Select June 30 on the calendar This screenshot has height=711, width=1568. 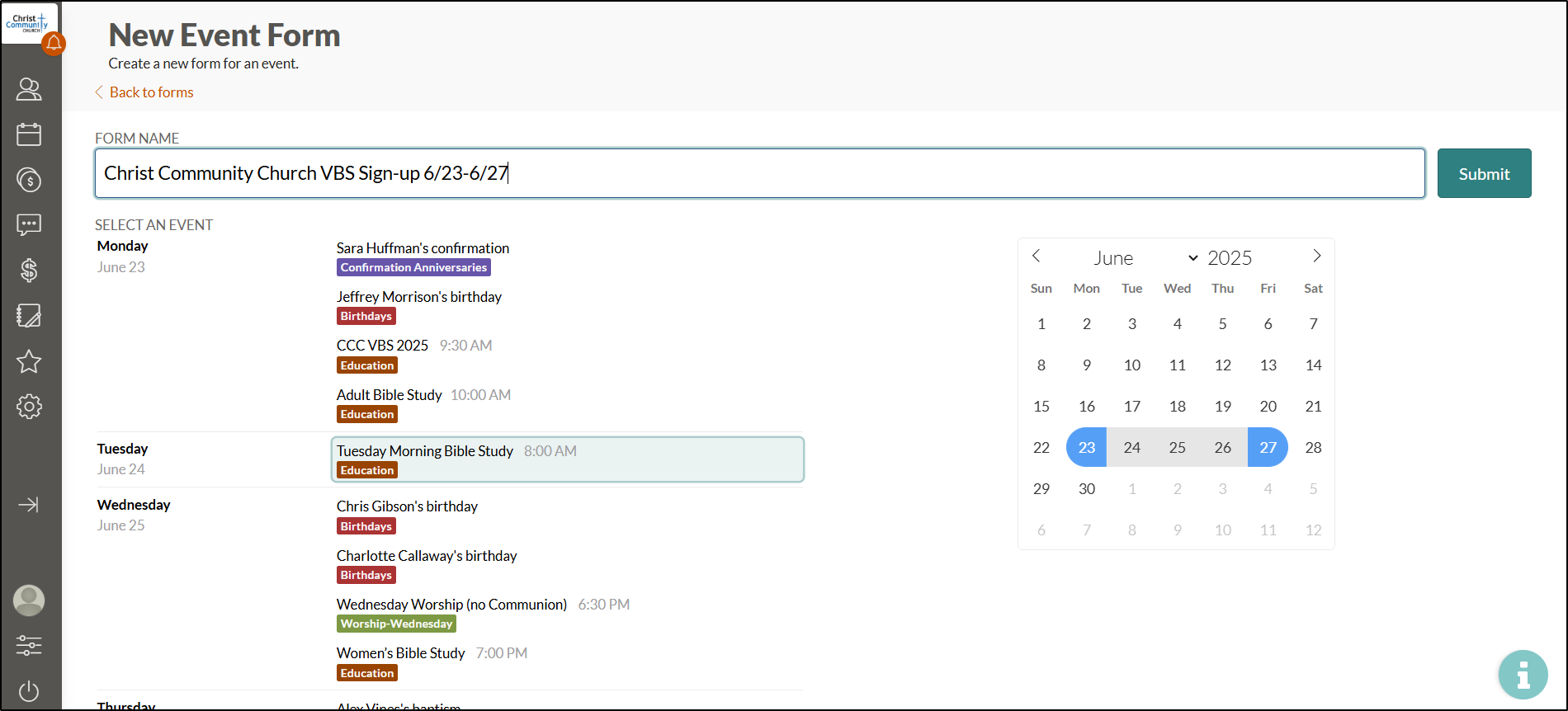pyautogui.click(x=1087, y=489)
